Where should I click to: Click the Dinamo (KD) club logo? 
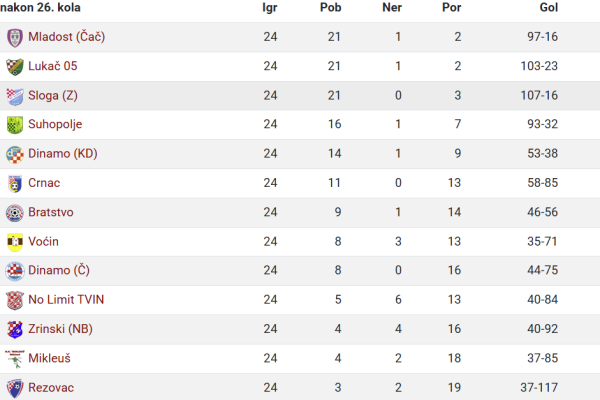tap(15, 155)
